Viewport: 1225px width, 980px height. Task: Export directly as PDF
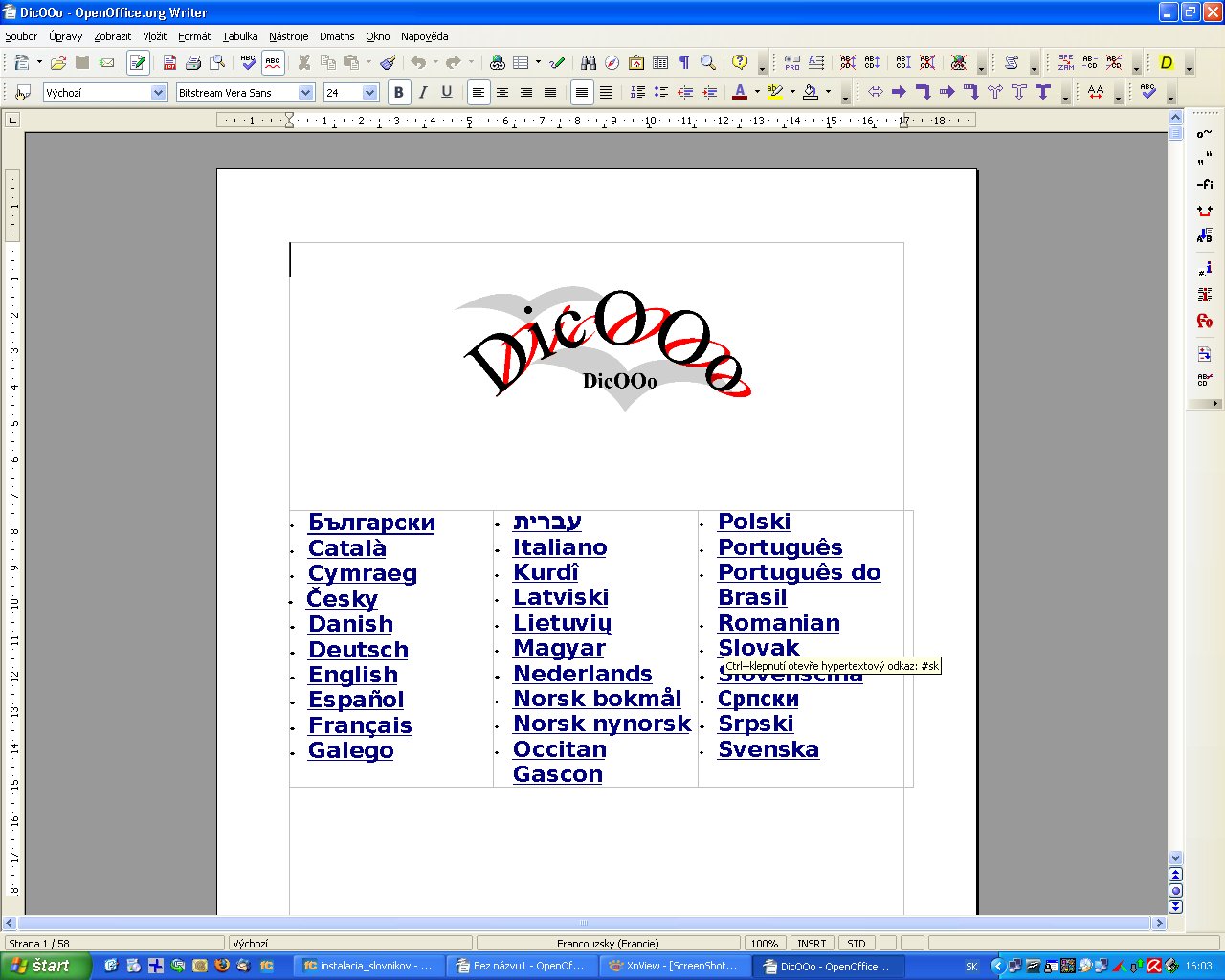[x=169, y=62]
